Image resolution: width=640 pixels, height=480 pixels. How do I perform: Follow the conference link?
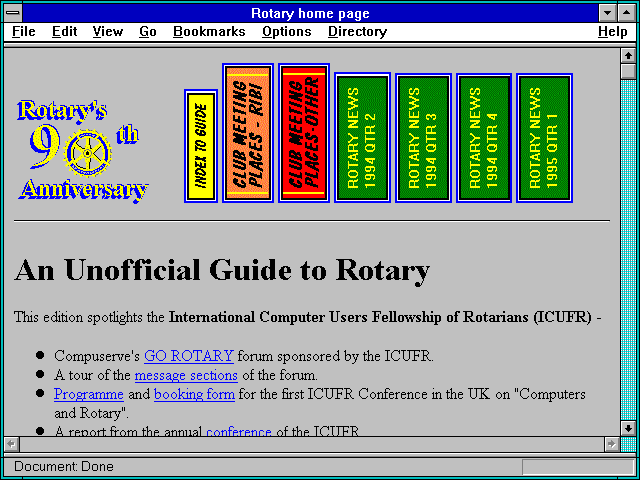(x=239, y=431)
